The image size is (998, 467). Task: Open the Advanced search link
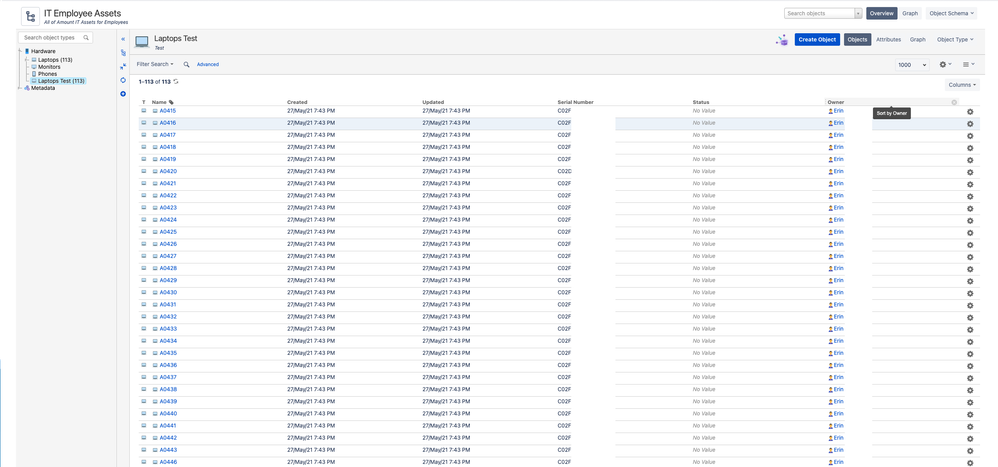coord(207,64)
